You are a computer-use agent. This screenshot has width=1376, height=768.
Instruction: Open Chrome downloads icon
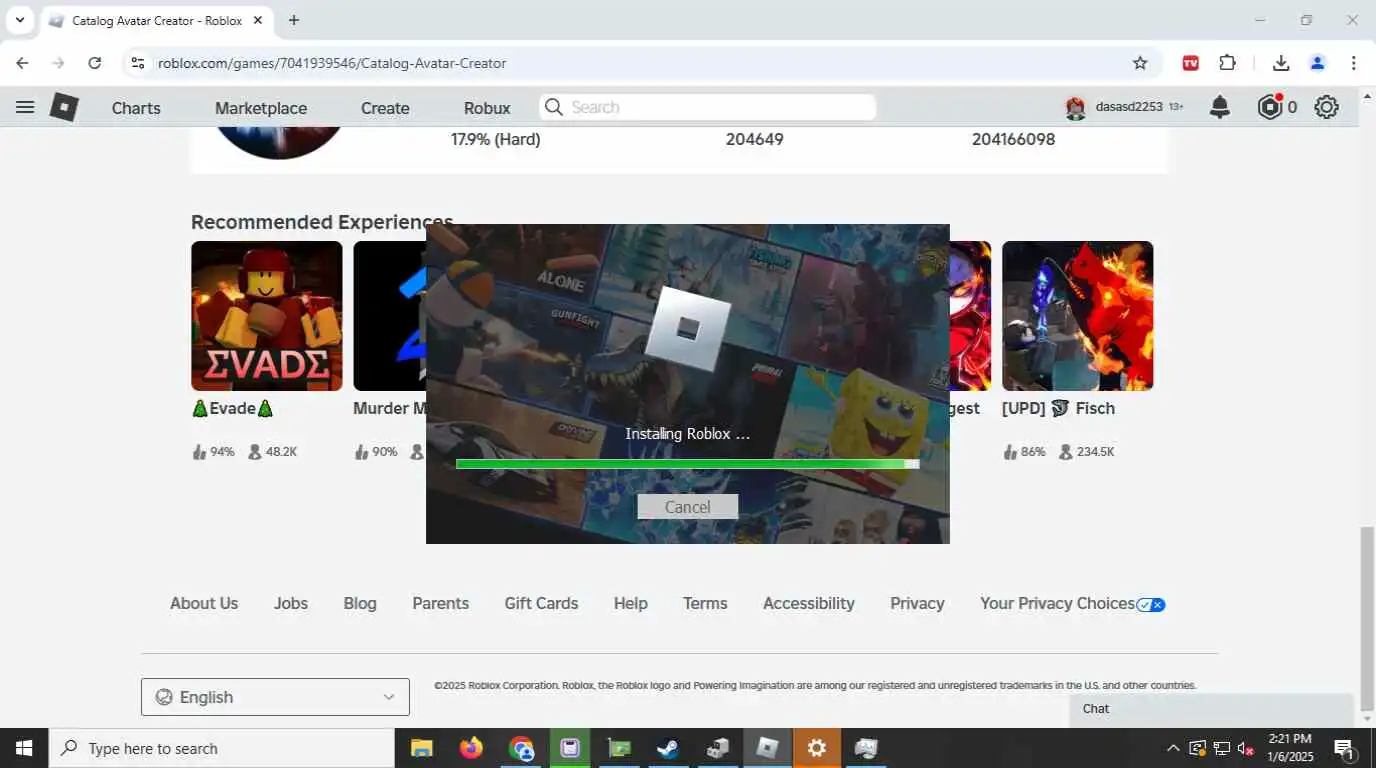(x=1281, y=63)
